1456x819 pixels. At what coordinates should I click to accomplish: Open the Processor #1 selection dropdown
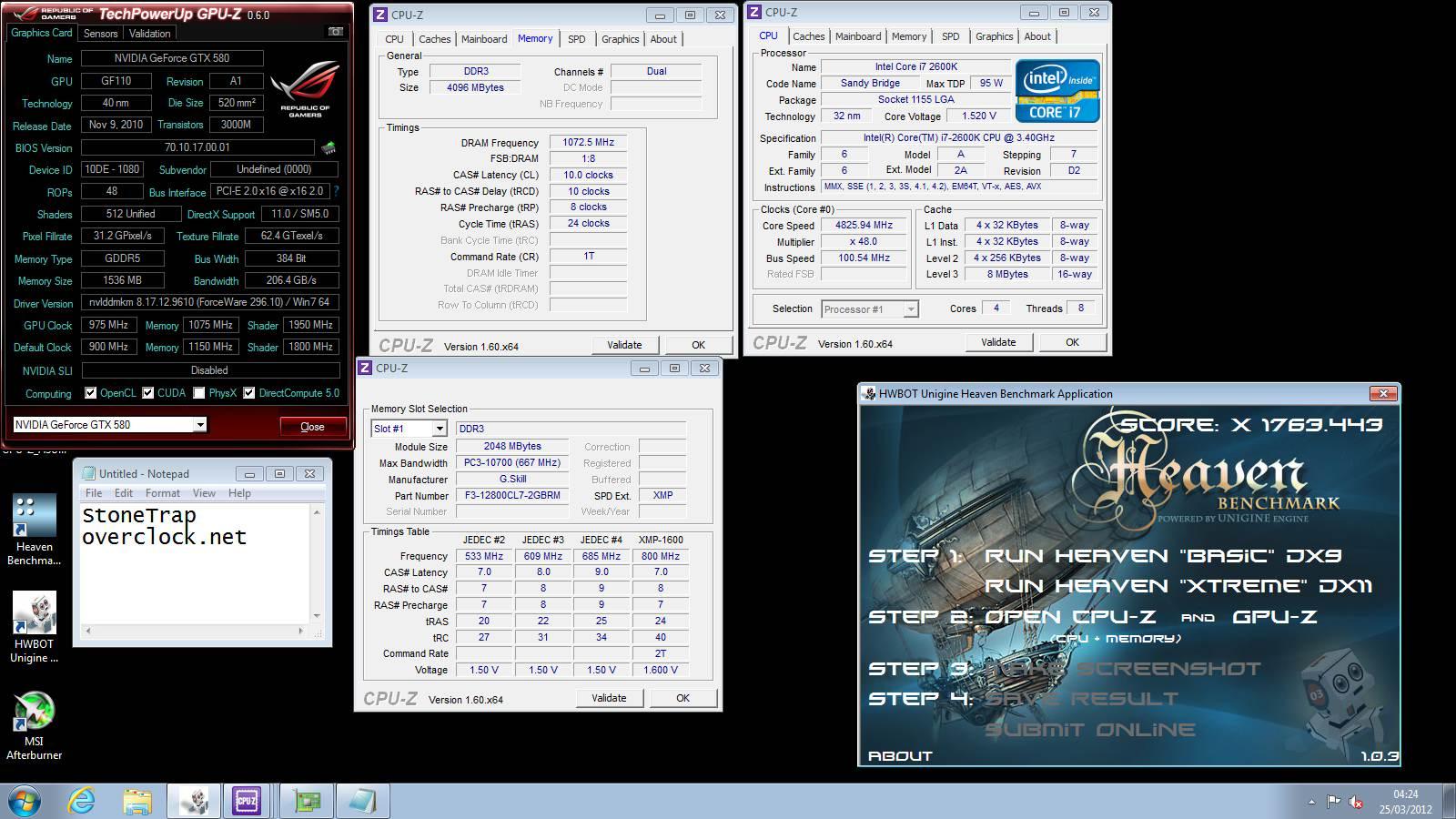point(910,309)
